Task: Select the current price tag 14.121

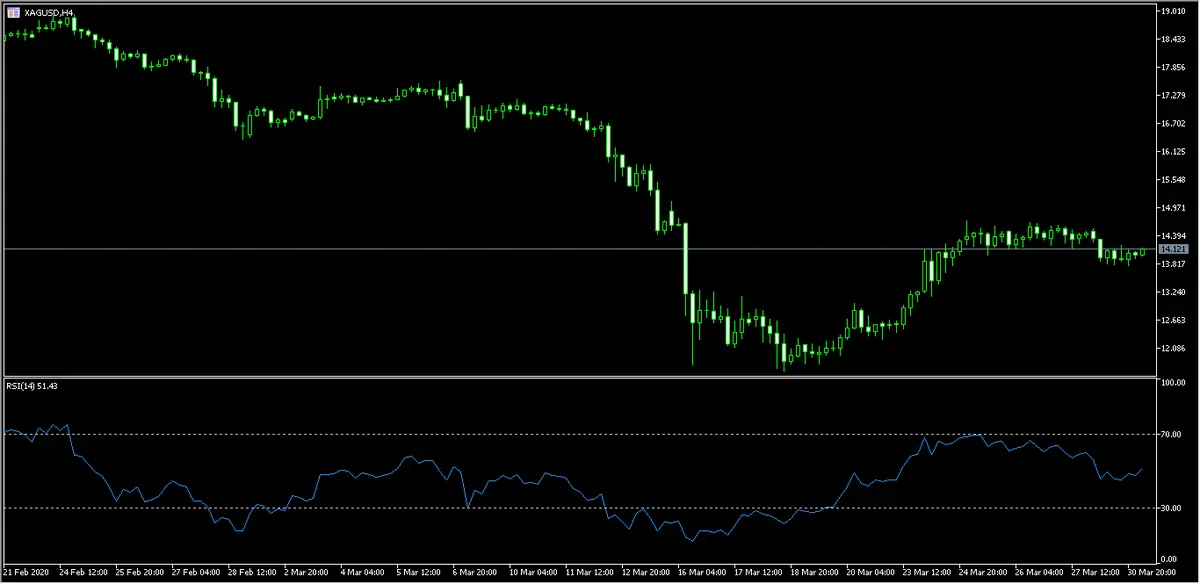Action: (1171, 248)
